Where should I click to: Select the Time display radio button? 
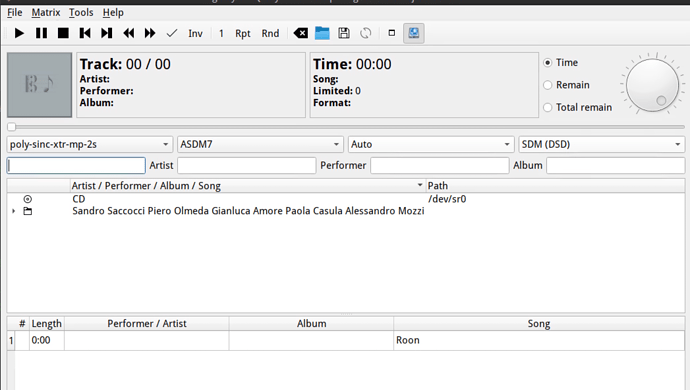[x=547, y=63]
